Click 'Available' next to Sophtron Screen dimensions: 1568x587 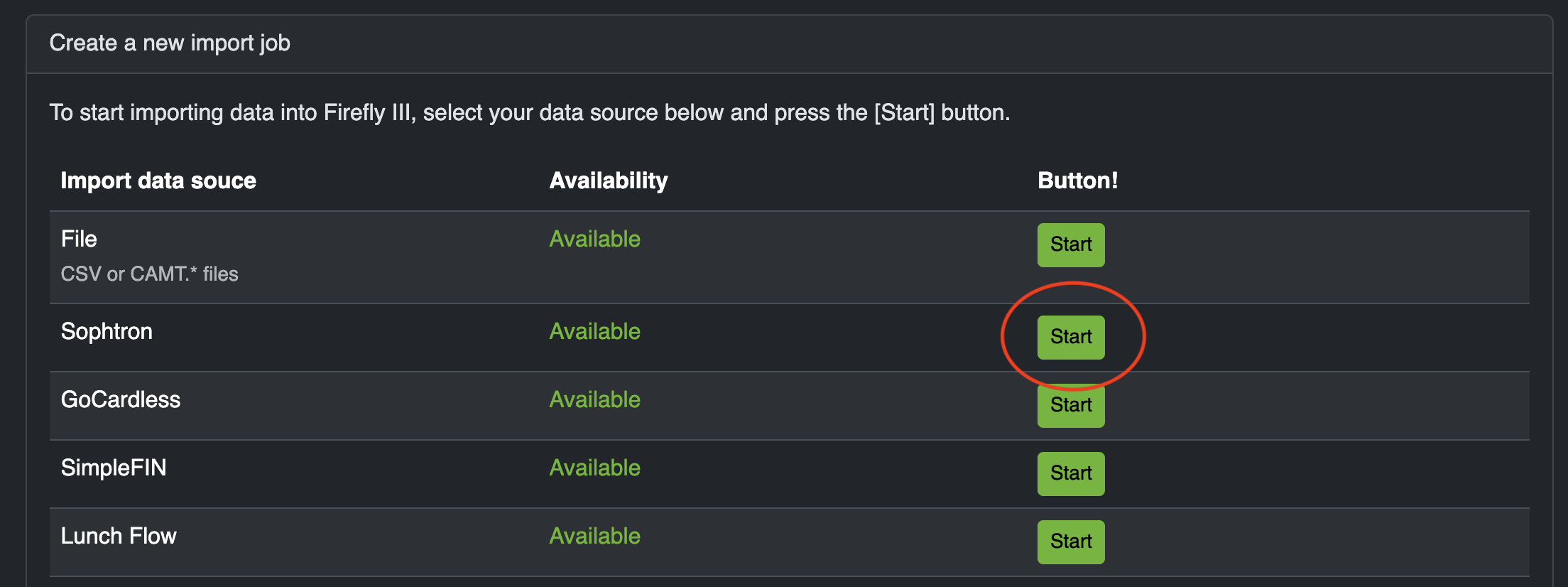(594, 330)
